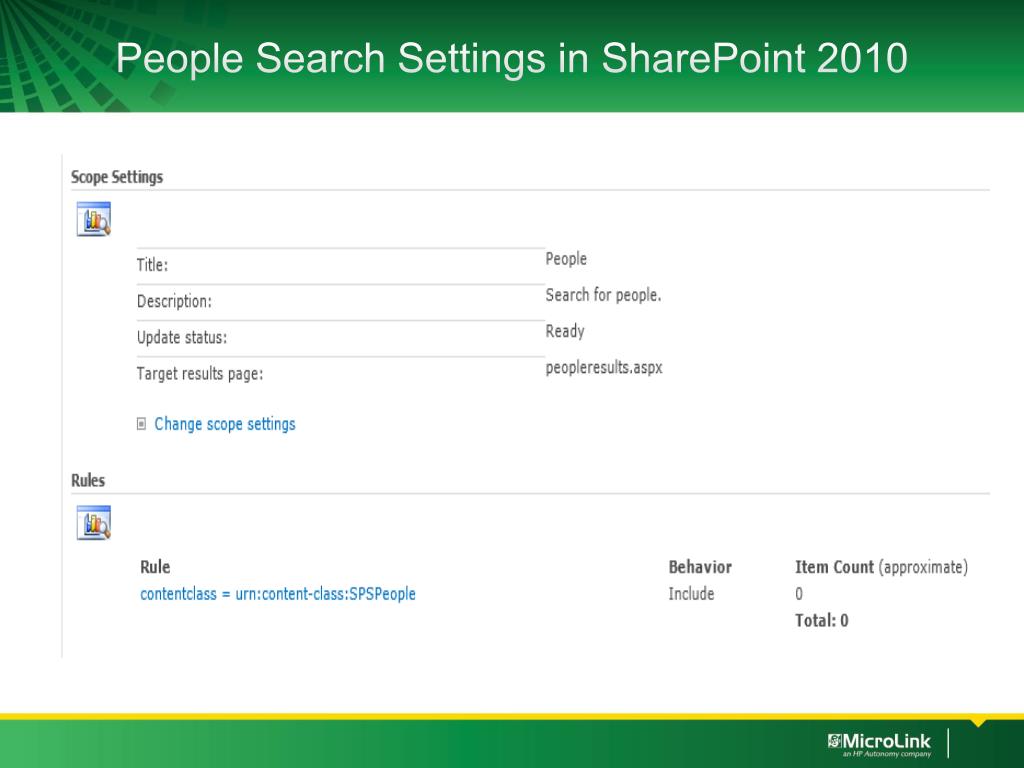Click the title value People
This screenshot has height=768, width=1024.
click(x=566, y=259)
